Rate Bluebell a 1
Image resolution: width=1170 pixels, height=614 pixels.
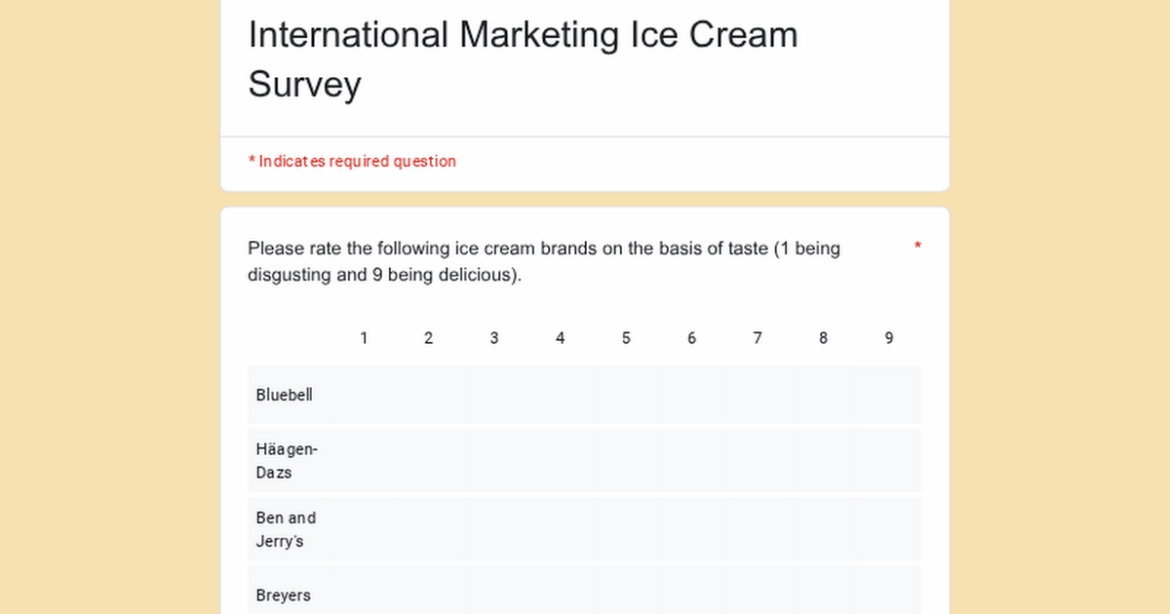click(x=364, y=395)
